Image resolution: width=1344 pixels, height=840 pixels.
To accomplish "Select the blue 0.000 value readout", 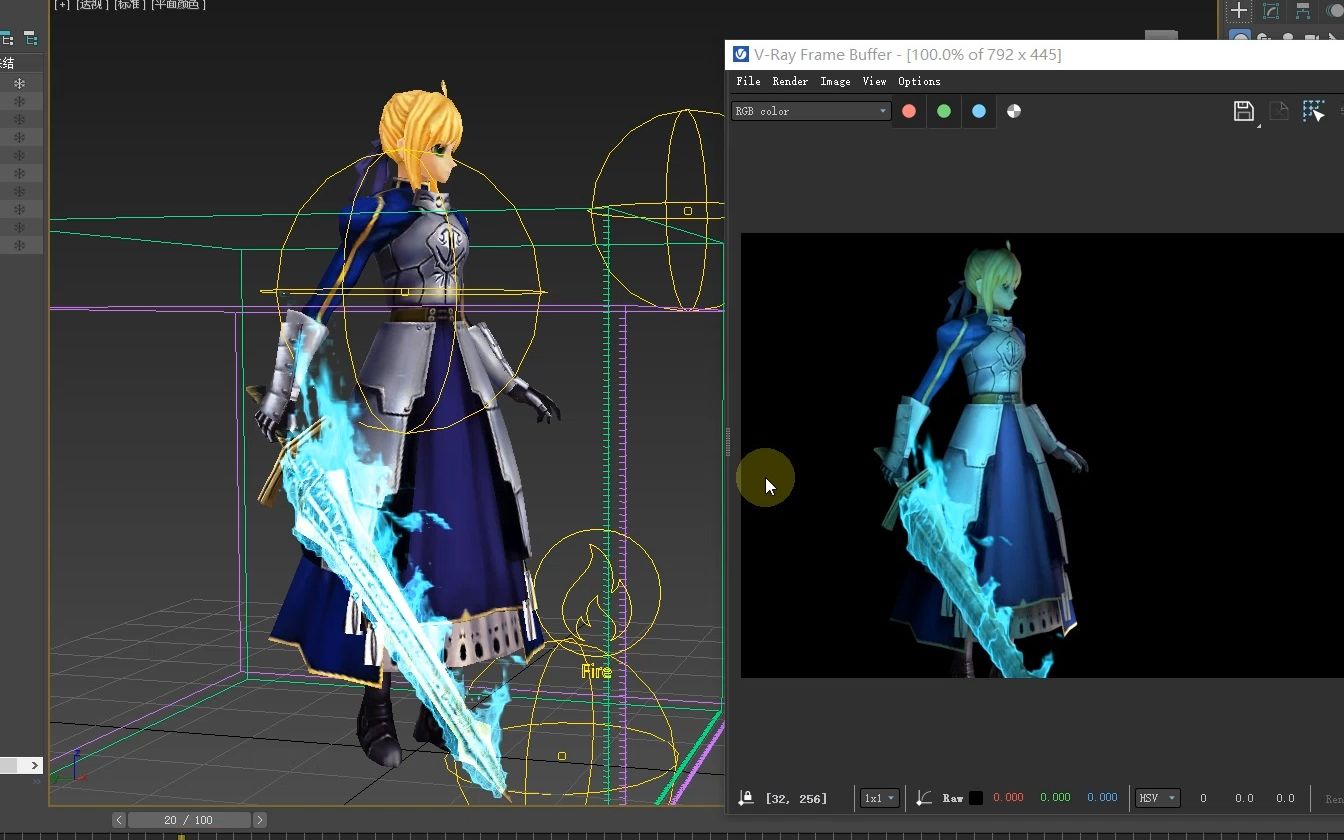I will click(1102, 798).
